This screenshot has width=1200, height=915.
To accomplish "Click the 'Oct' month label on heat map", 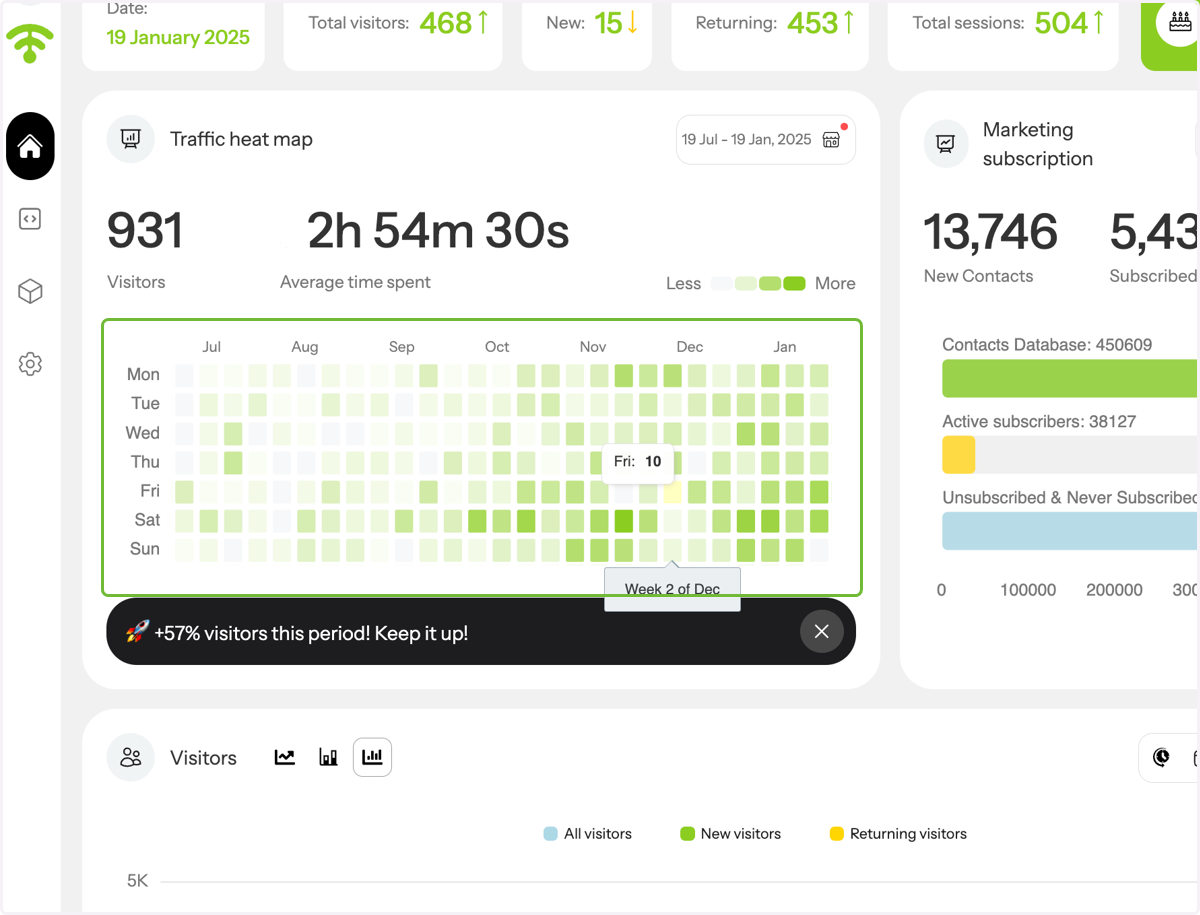I will pyautogui.click(x=497, y=347).
